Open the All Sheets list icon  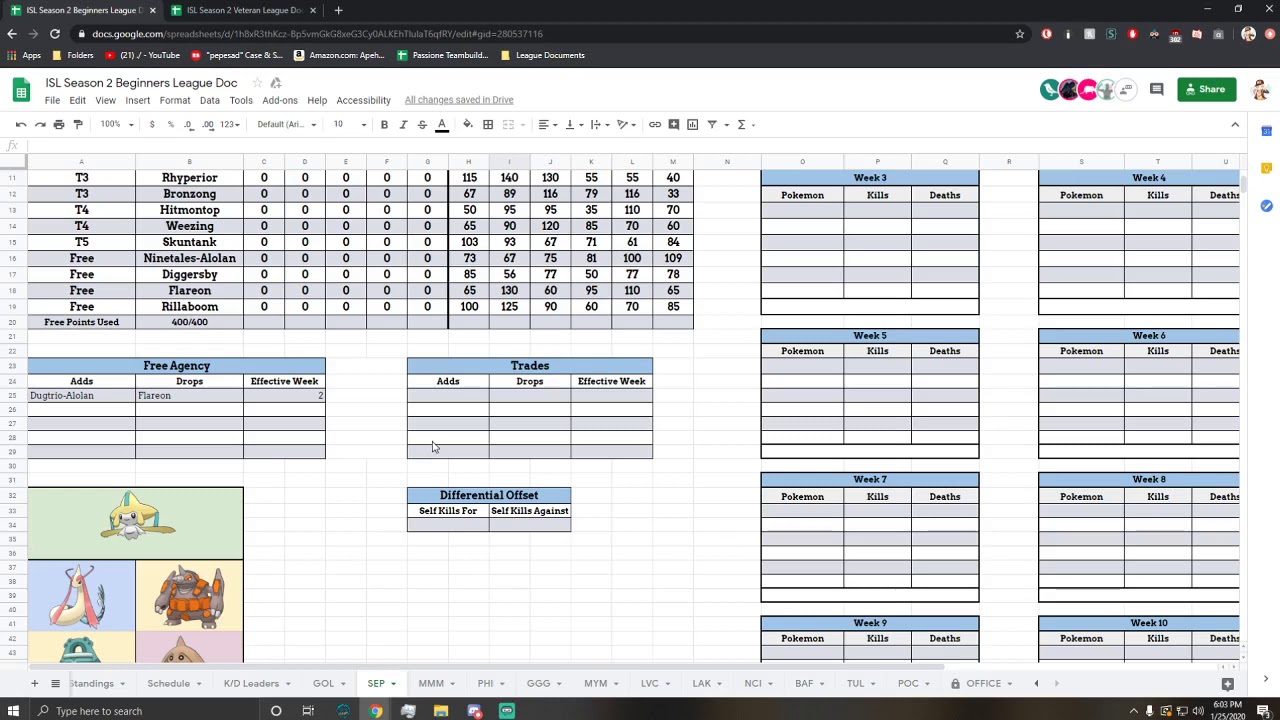pyautogui.click(x=56, y=684)
